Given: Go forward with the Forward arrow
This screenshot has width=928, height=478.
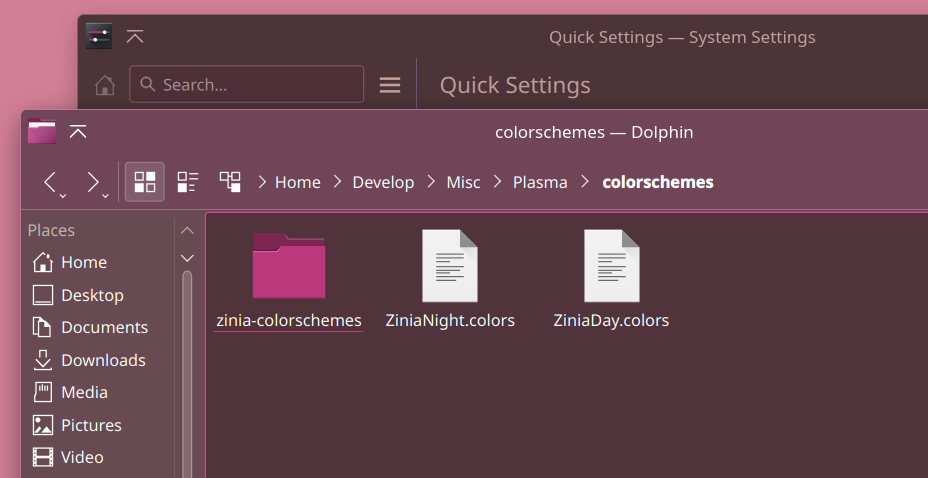Looking at the screenshot, I should pyautogui.click(x=92, y=182).
